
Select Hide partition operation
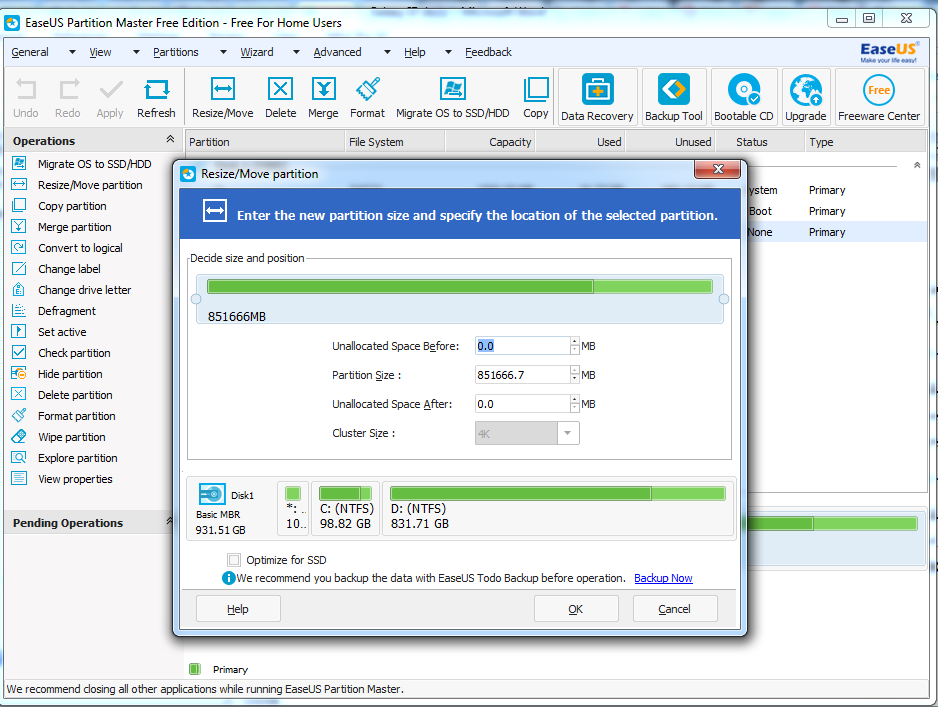[70, 374]
